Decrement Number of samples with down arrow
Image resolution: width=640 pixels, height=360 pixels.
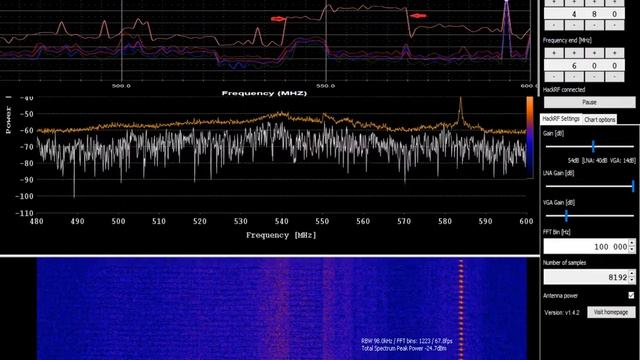[632, 280]
